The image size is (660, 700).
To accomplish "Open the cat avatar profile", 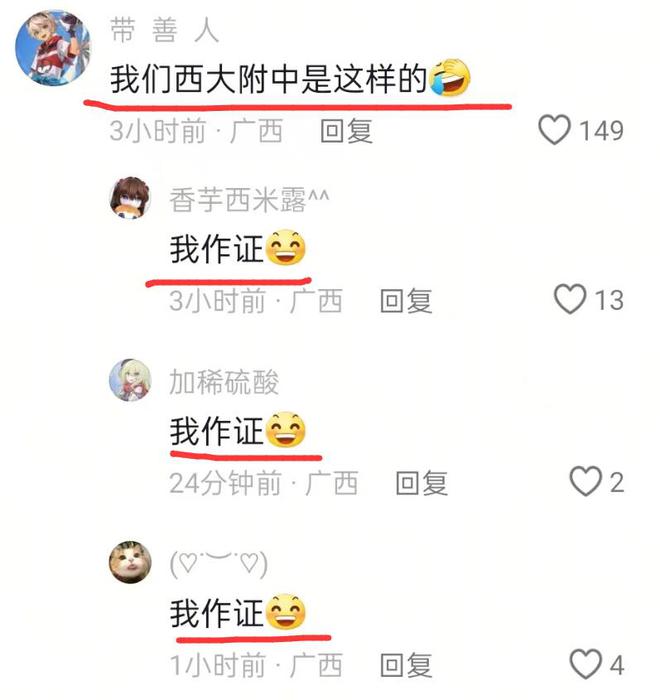I will click(130, 562).
